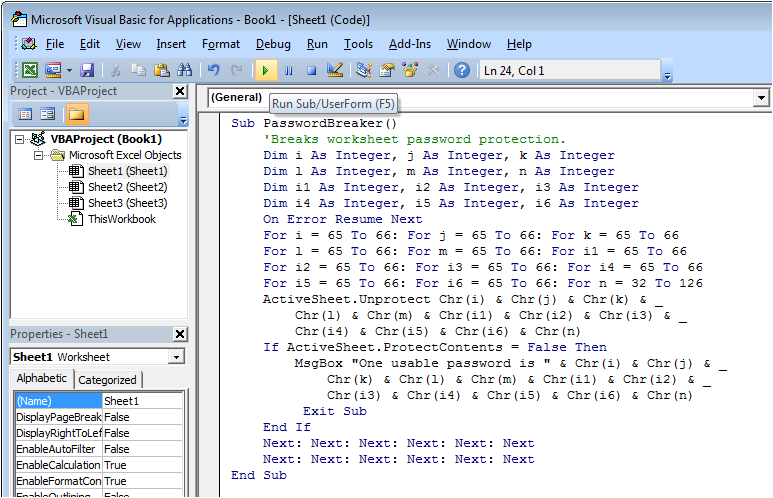Open Find with the binoculars icon

pos(185,70)
